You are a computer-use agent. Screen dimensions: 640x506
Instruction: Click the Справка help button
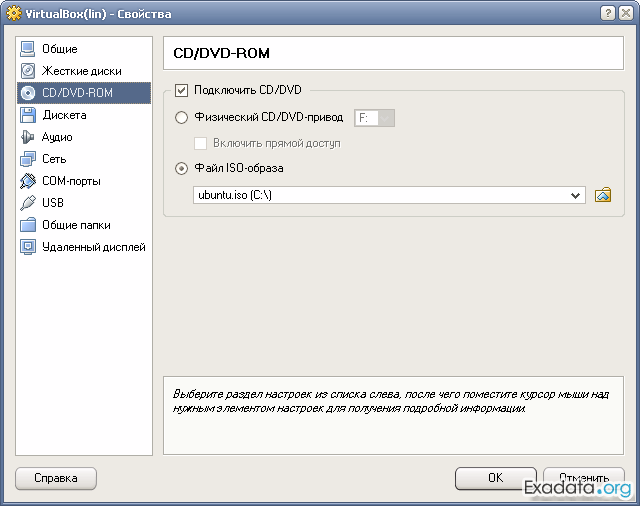pyautogui.click(x=56, y=478)
